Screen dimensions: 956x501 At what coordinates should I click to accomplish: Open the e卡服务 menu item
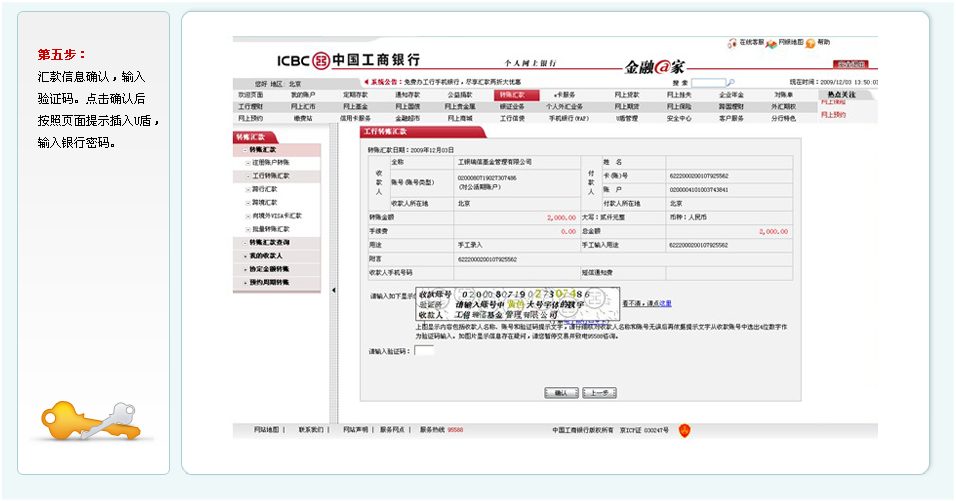coord(565,95)
